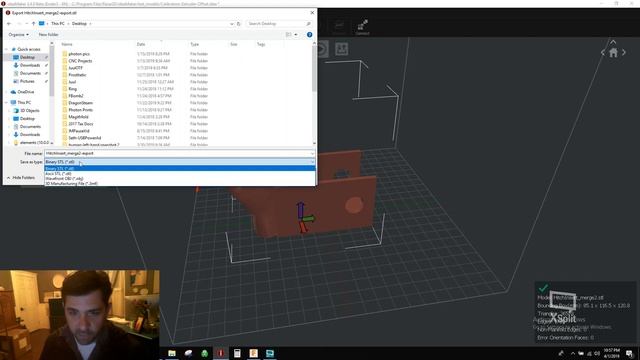Select 3D Objects under This PC

[x=30, y=111]
